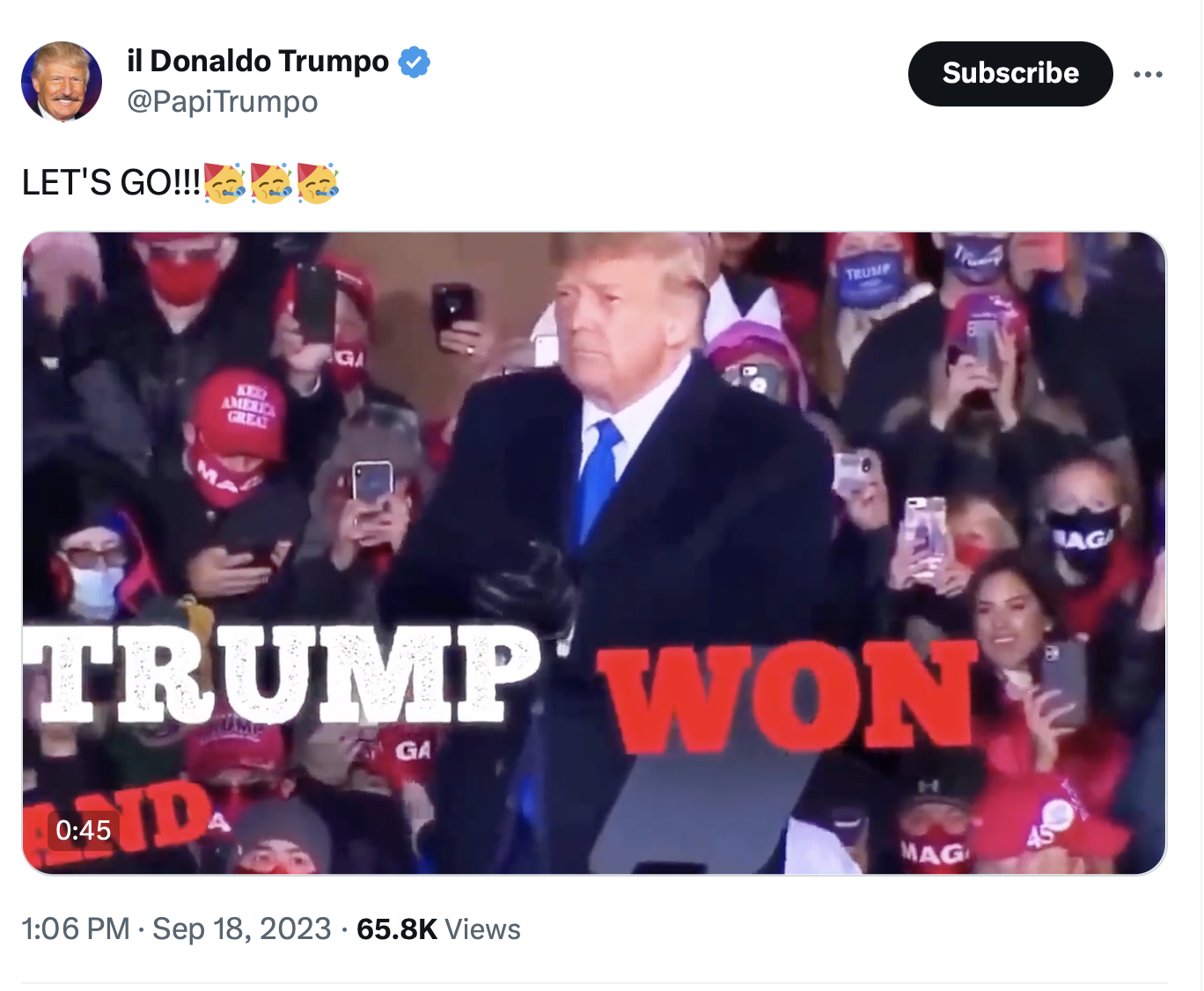Open the three-dot more options menu
This screenshot has height=991, width=1204.
point(1148,74)
